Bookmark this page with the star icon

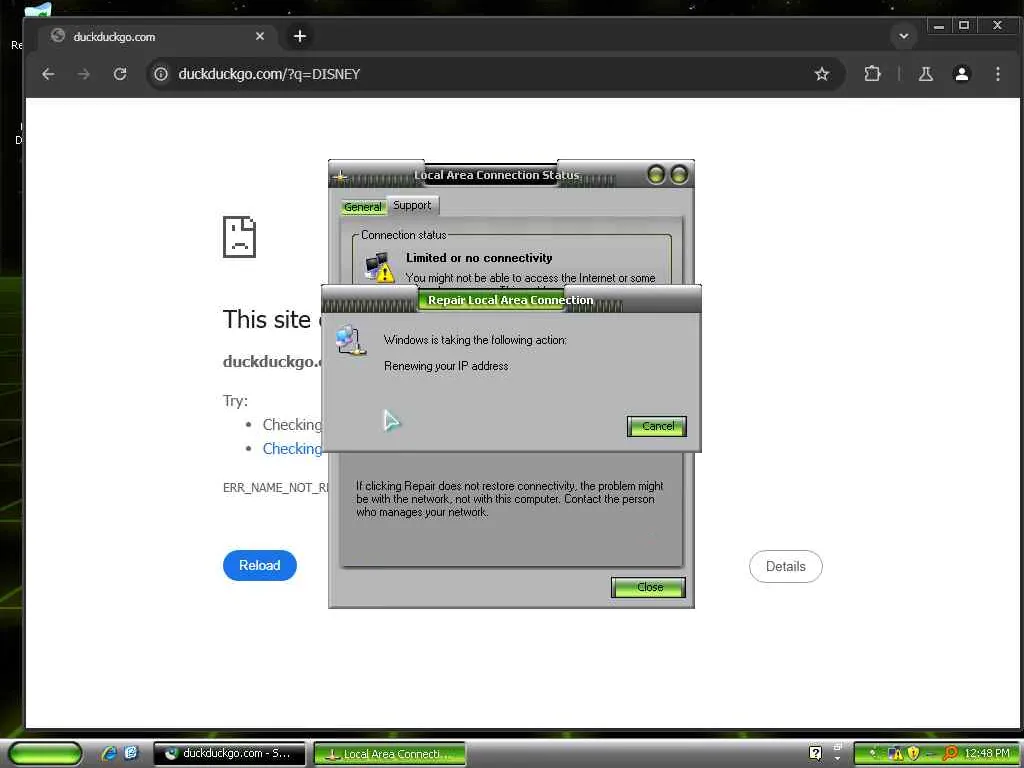click(822, 74)
